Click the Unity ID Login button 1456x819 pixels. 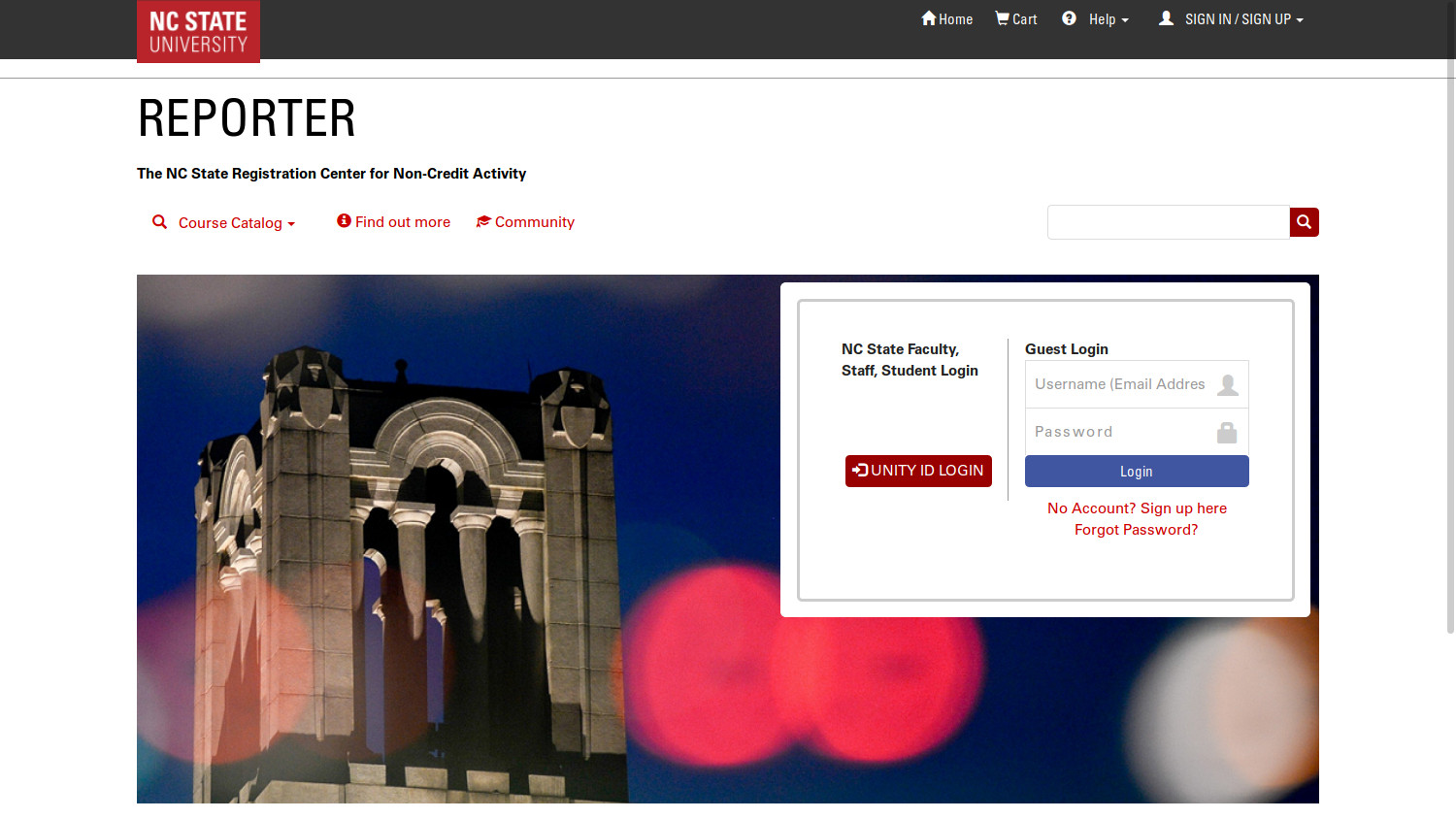[918, 471]
